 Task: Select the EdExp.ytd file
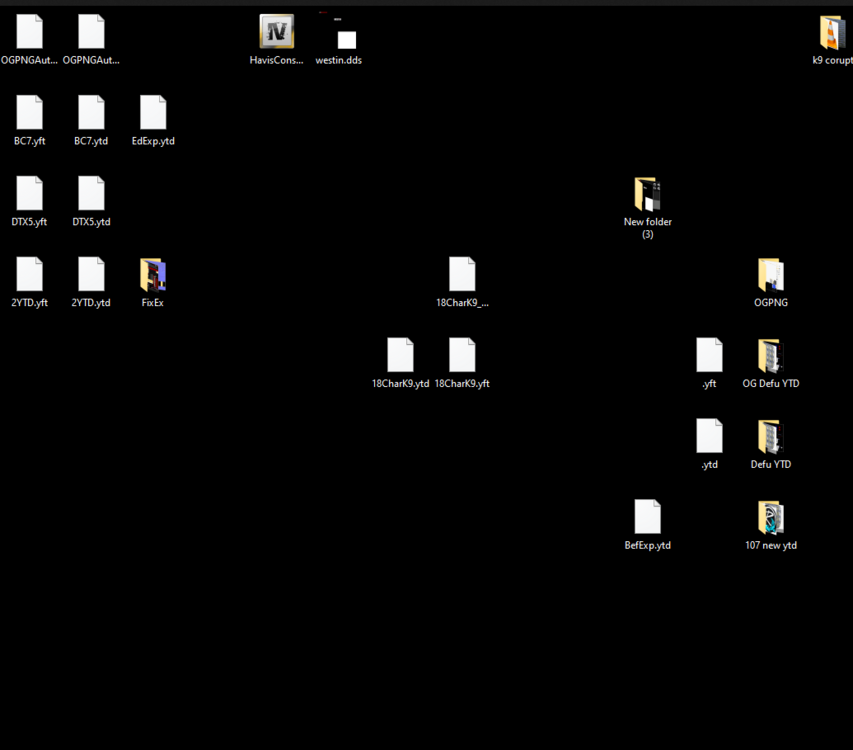pos(152,110)
